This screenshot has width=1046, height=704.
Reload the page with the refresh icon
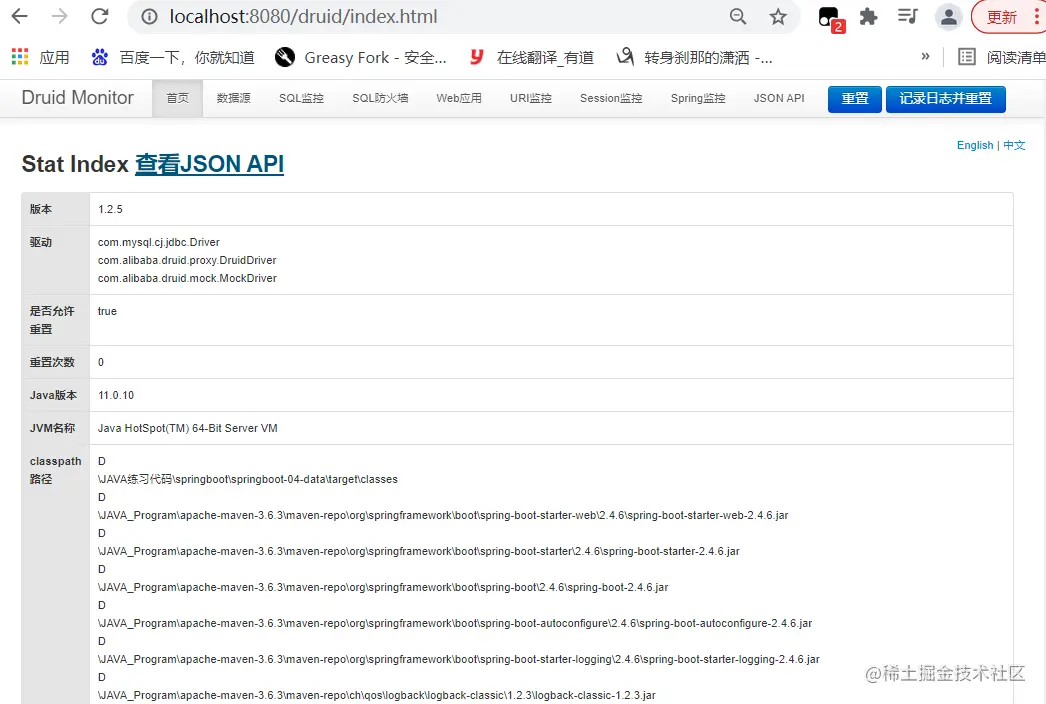point(100,16)
